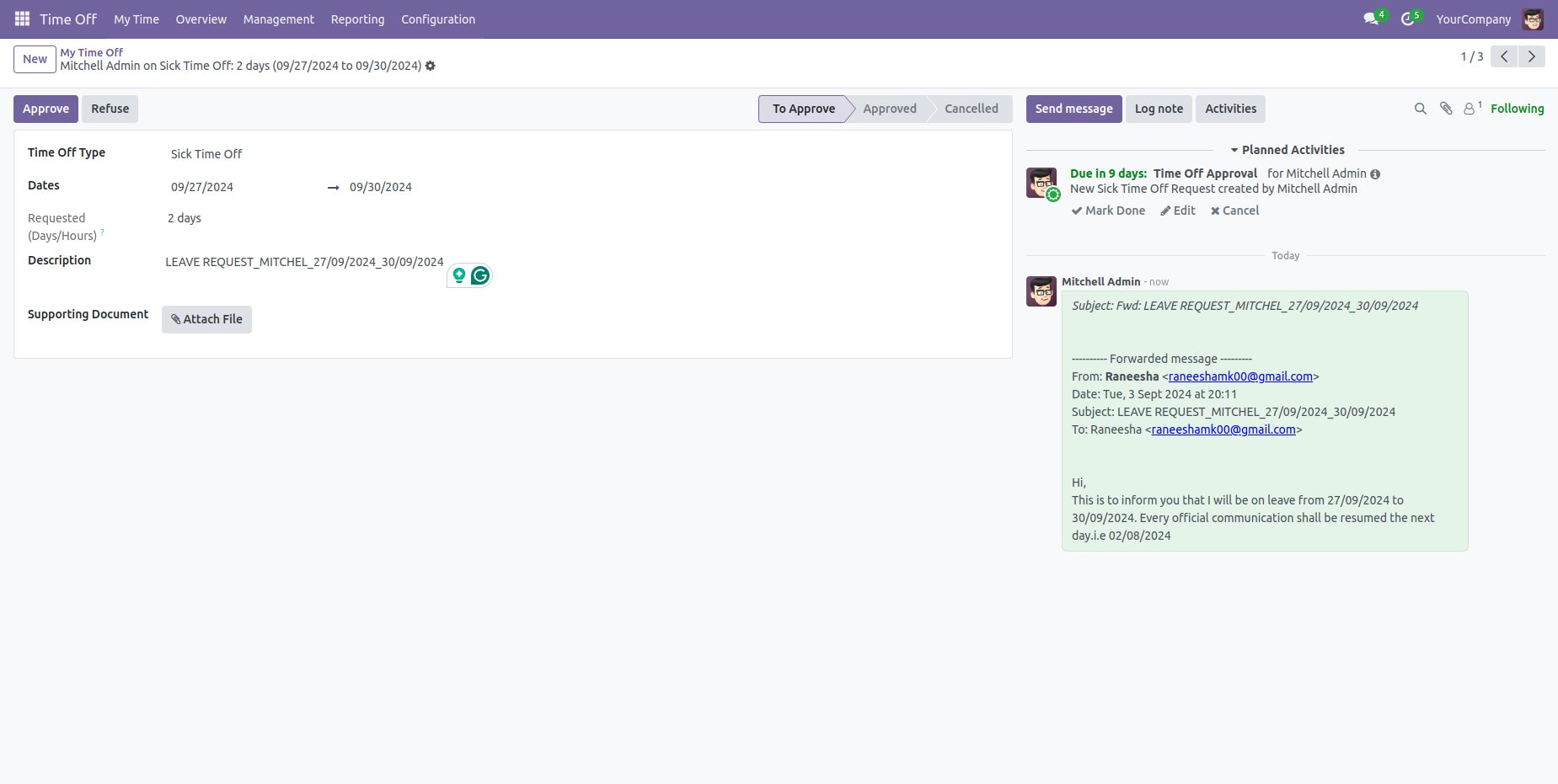Click the search icon in chatter
The height and width of the screenshot is (784, 1558).
(1420, 109)
